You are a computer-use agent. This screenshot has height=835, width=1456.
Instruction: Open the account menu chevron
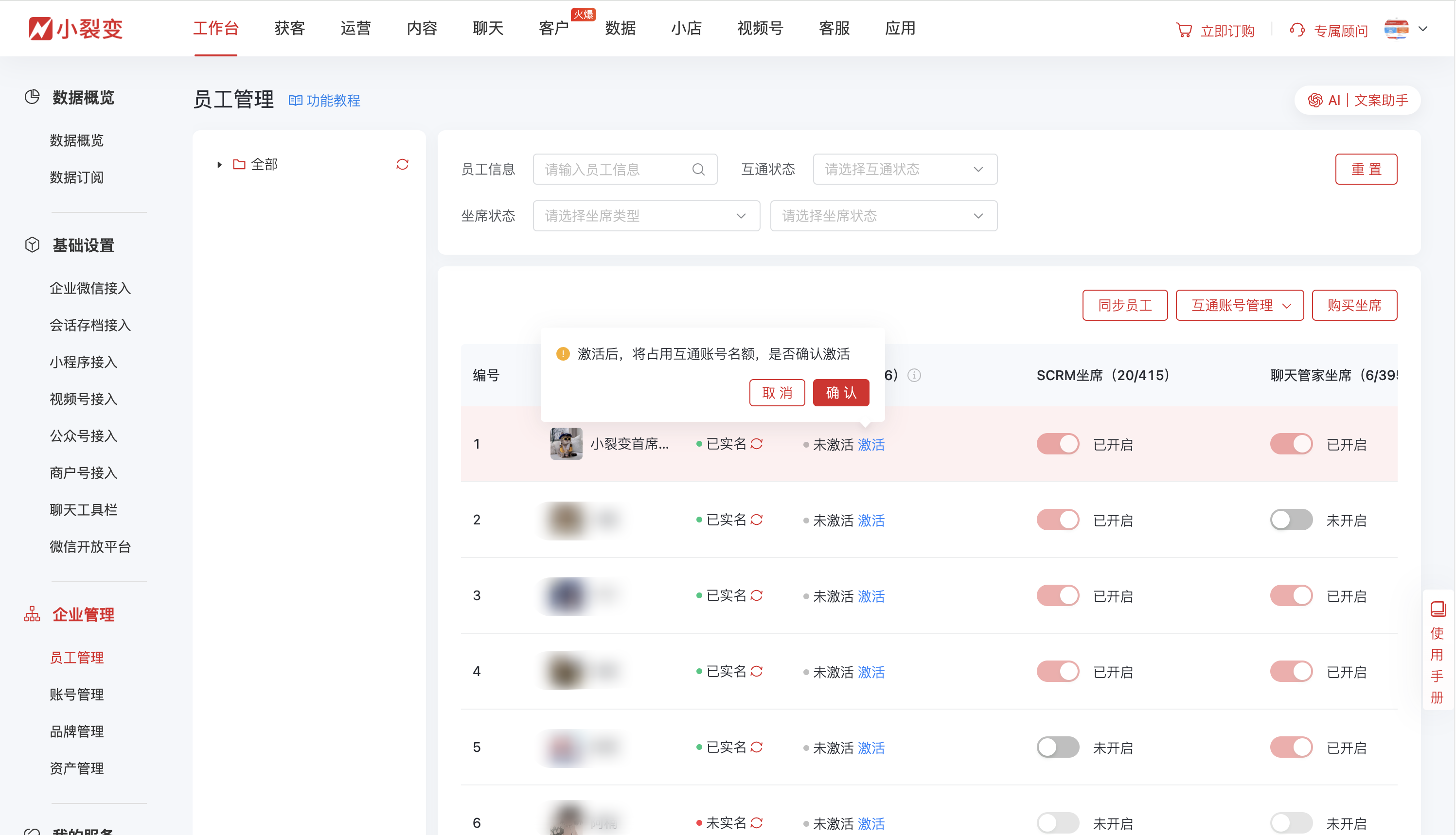pos(1423,29)
